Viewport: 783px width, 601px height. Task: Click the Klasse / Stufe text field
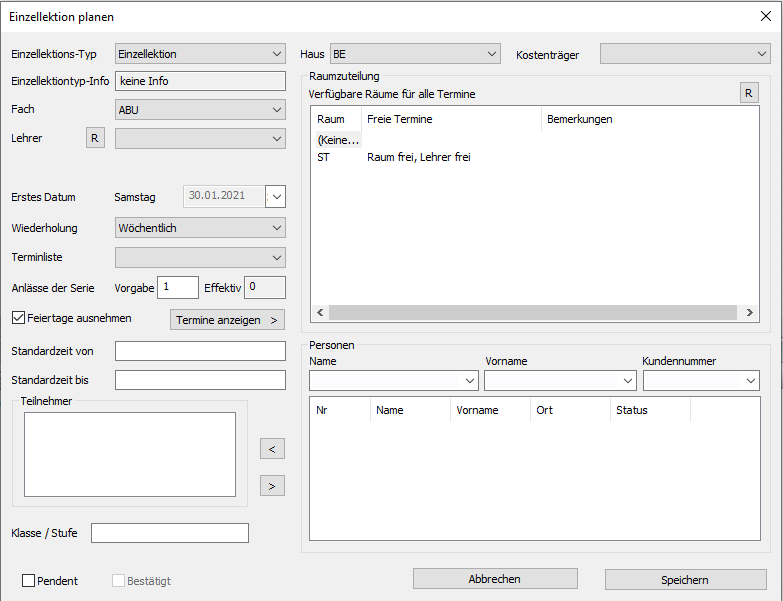pos(170,533)
